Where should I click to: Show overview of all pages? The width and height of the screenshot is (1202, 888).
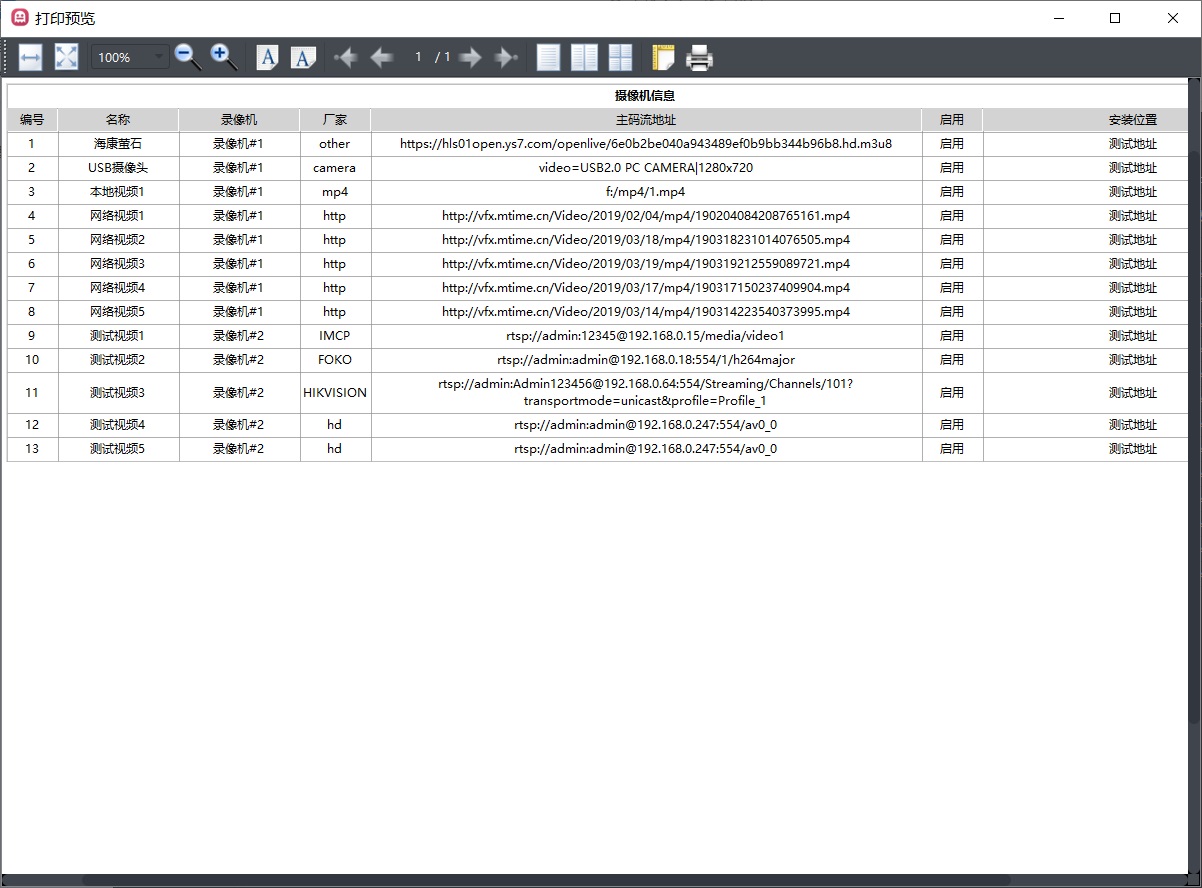[x=621, y=58]
